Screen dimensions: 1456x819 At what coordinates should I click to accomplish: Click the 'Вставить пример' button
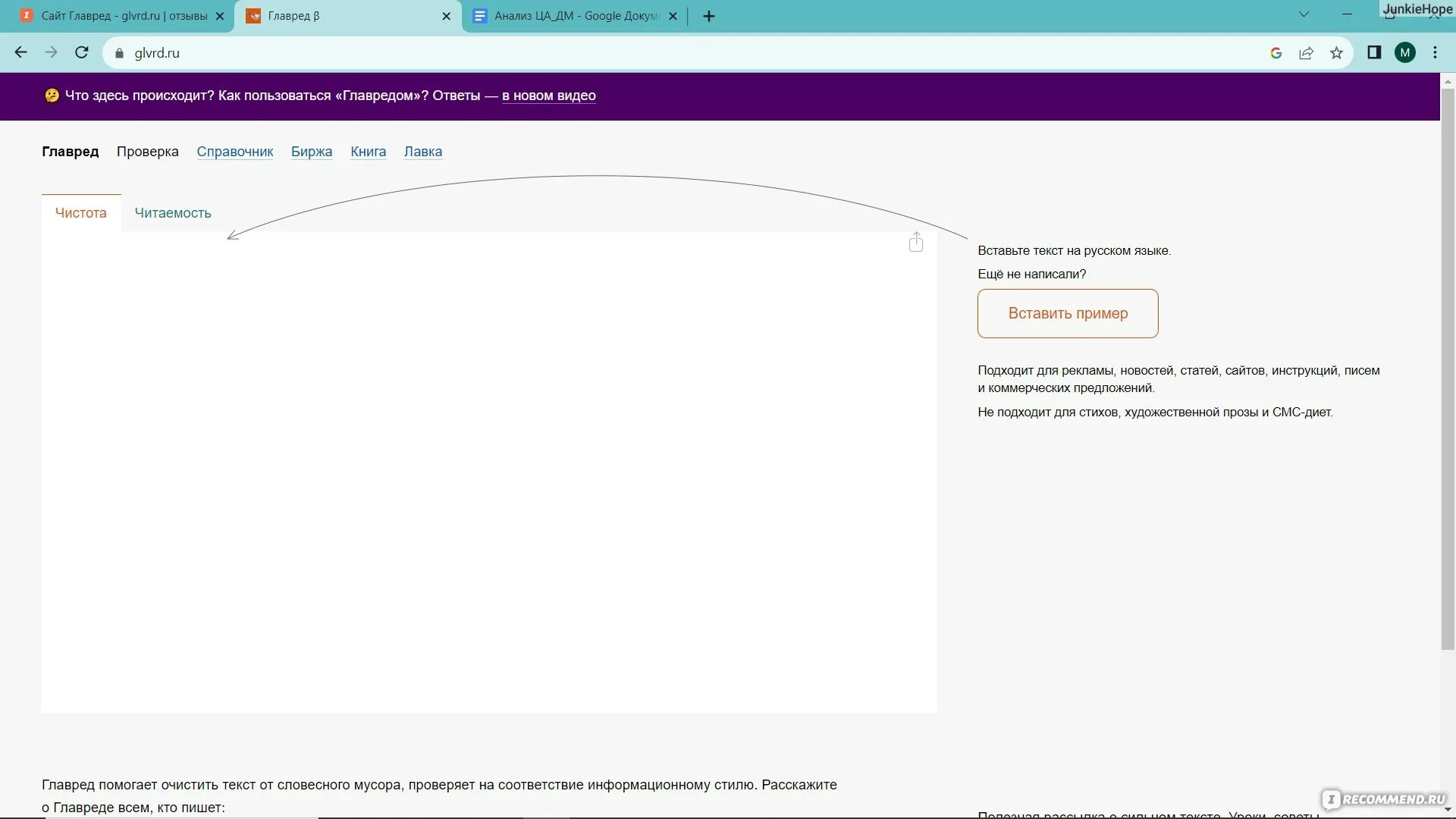1068,313
